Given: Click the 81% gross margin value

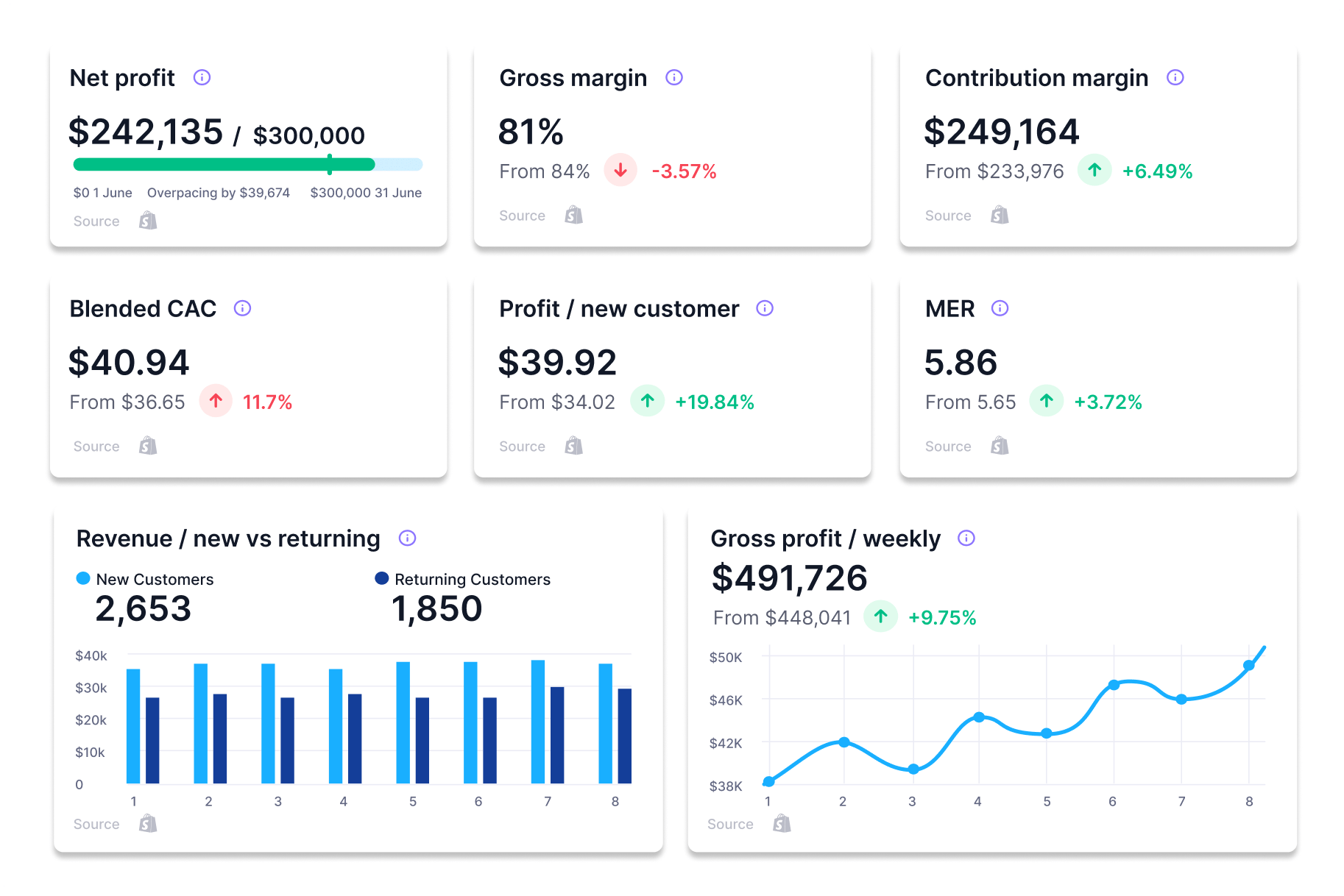Looking at the screenshot, I should (531, 132).
